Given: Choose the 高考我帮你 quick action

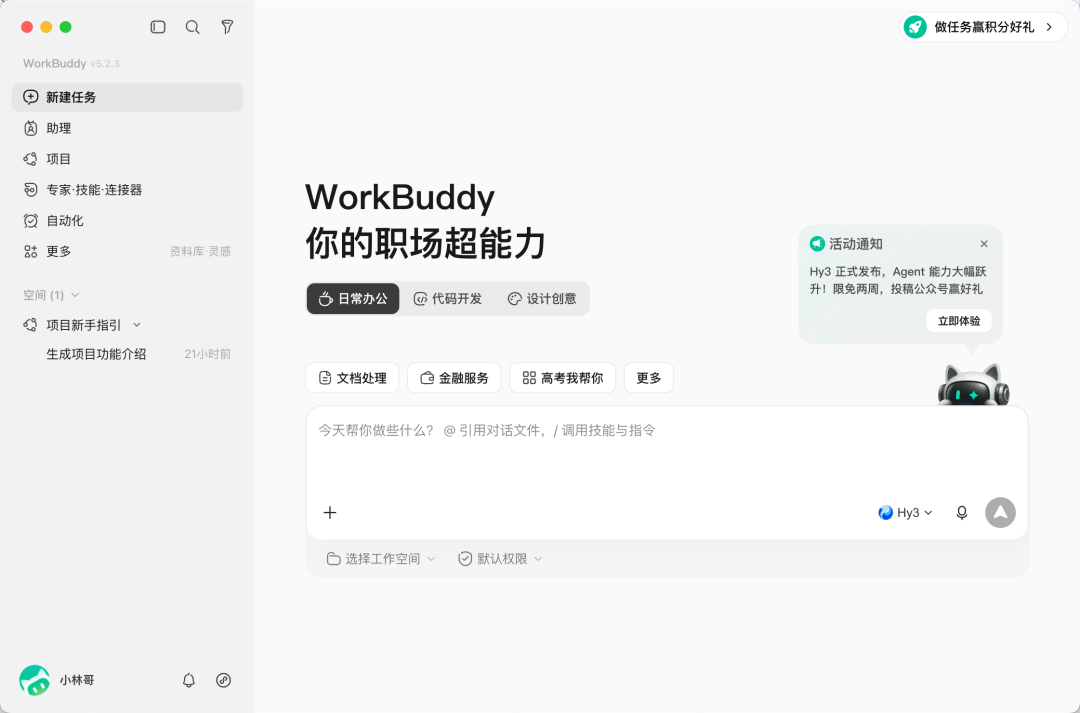Looking at the screenshot, I should tap(562, 378).
